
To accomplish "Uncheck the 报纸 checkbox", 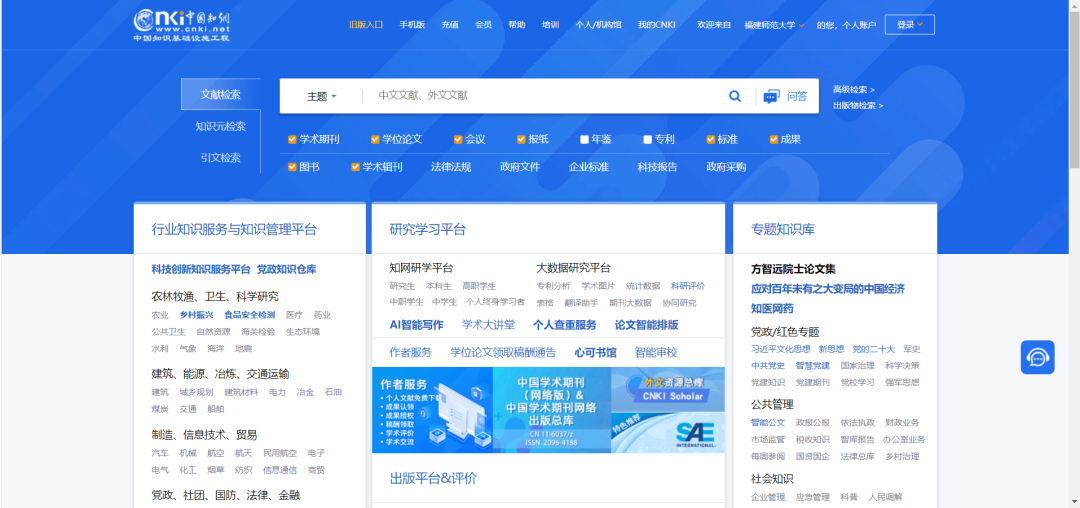I will pyautogui.click(x=521, y=140).
